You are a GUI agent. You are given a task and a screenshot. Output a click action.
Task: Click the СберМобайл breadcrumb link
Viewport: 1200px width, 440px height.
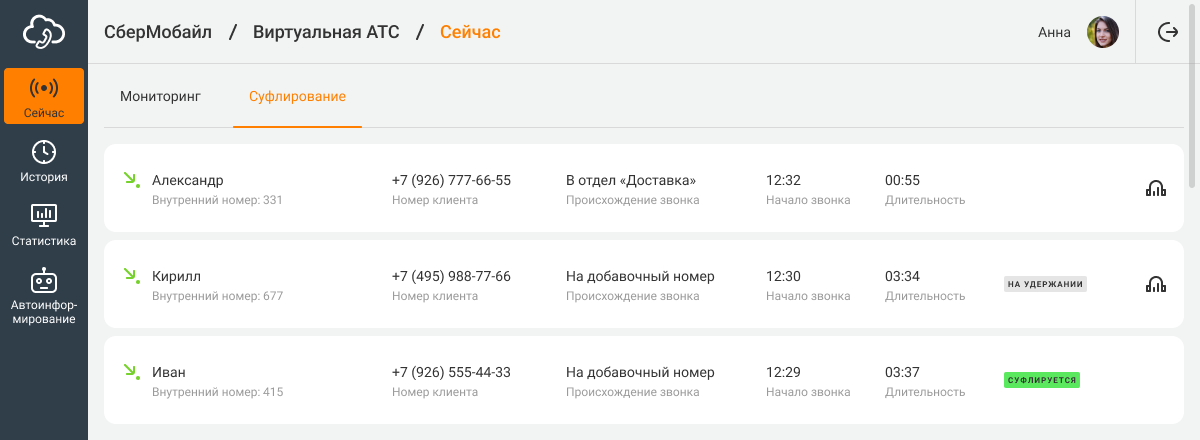click(158, 32)
